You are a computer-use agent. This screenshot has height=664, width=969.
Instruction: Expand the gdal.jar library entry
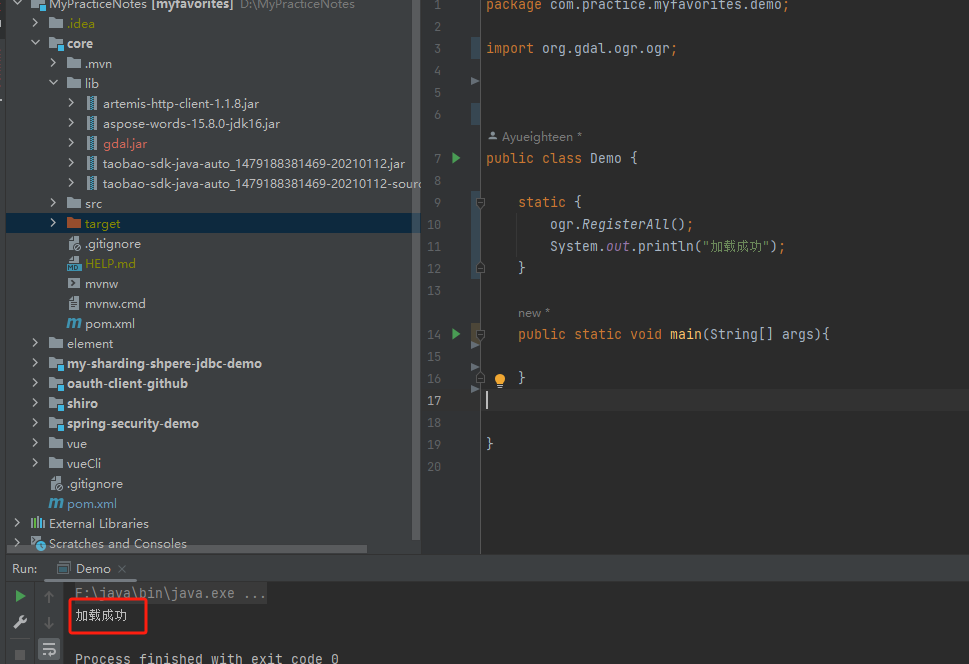pyautogui.click(x=70, y=142)
